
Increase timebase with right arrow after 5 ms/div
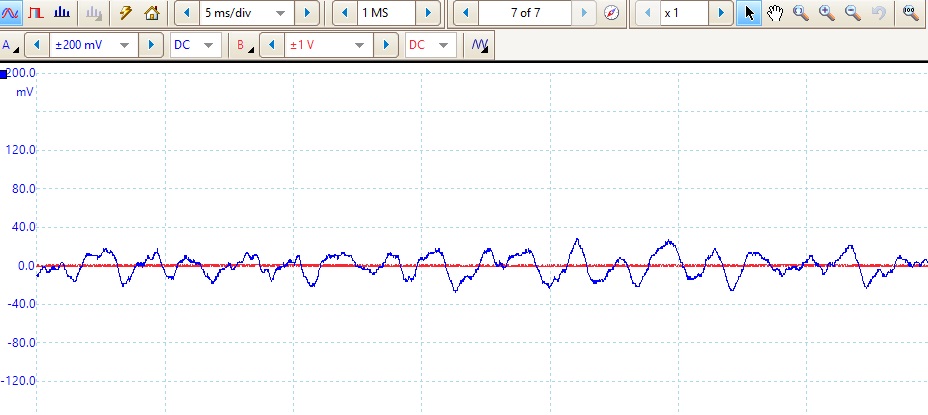[x=307, y=12]
